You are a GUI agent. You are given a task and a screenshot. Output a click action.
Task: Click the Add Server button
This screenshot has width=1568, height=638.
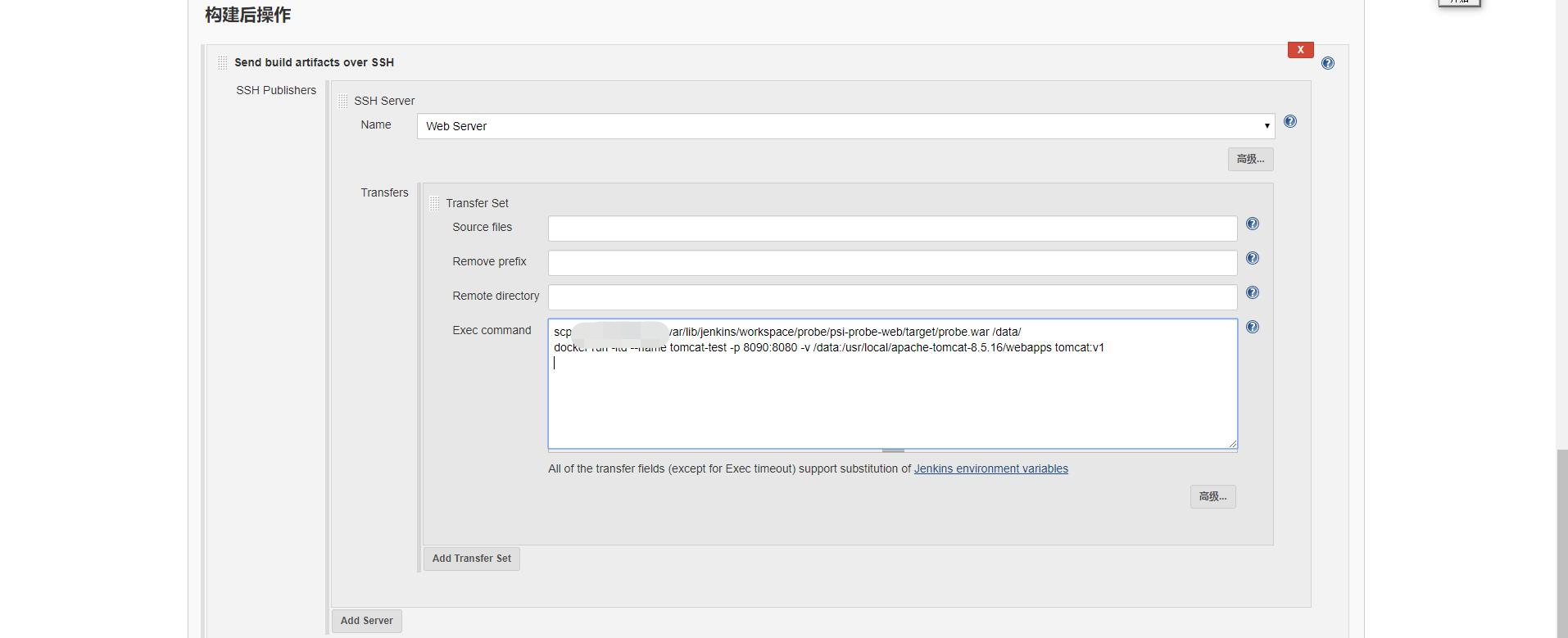366,621
